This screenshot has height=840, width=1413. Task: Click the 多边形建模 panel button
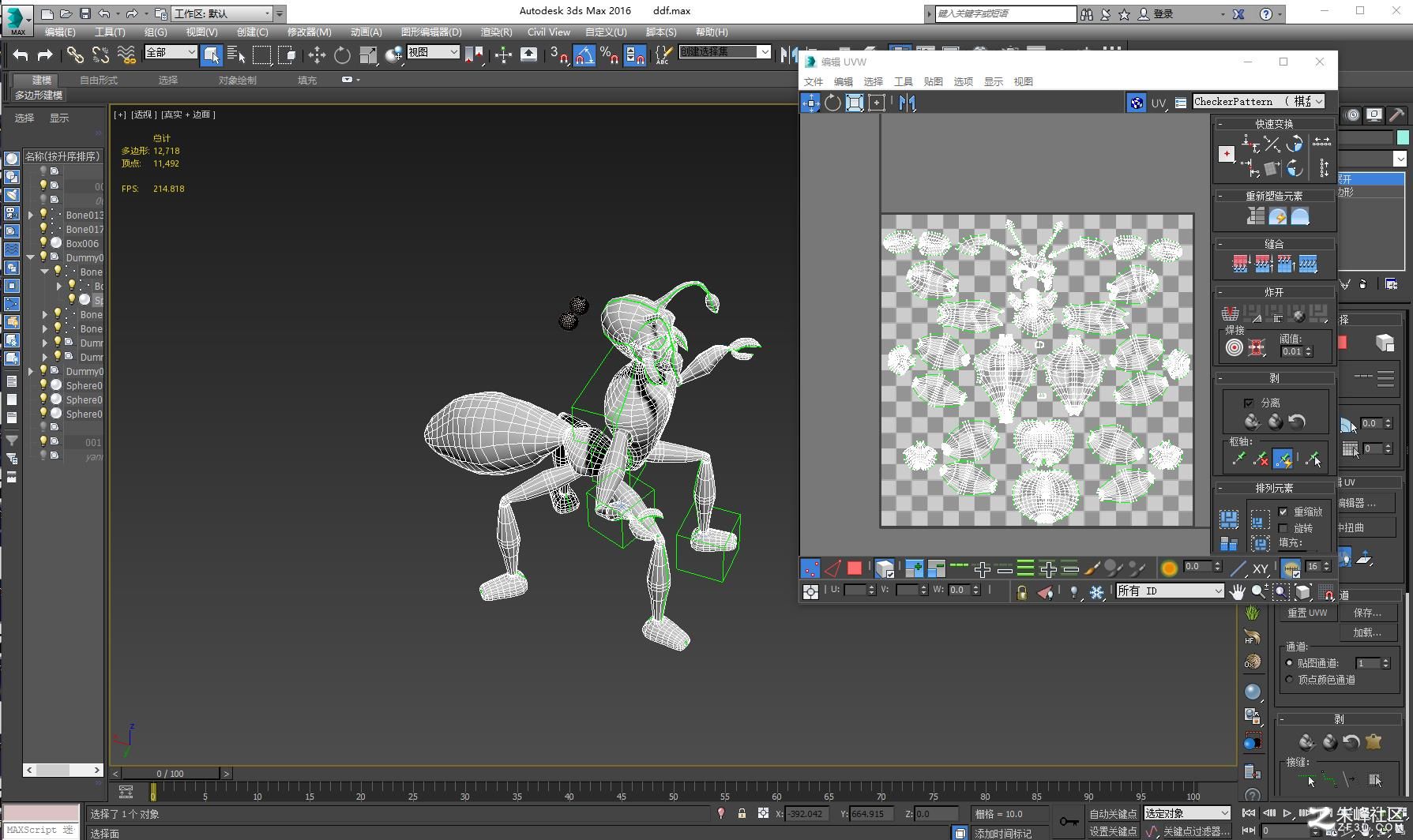(39, 96)
